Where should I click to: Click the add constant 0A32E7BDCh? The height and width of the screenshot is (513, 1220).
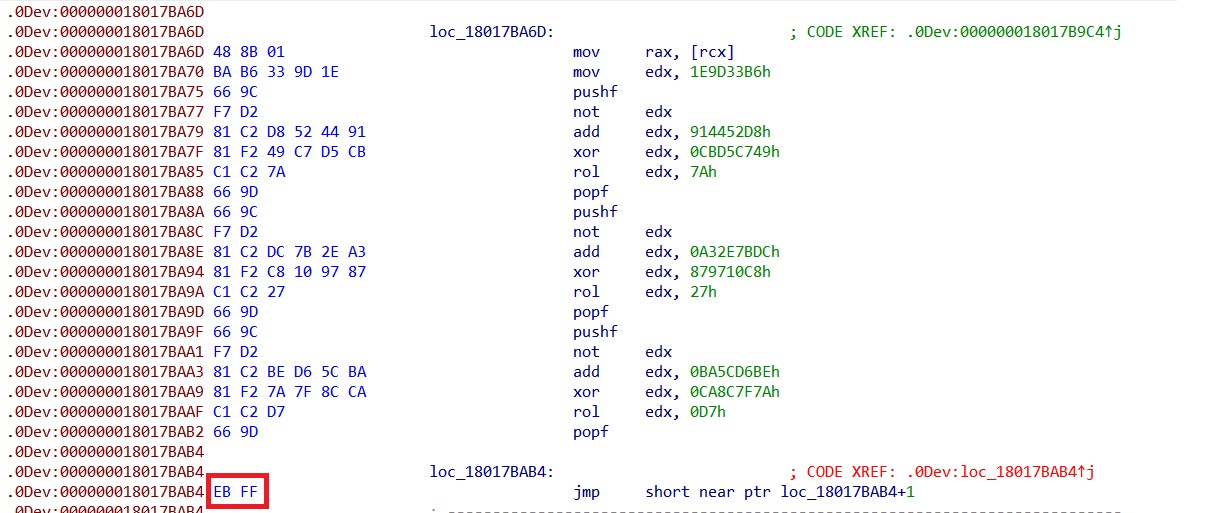tap(735, 252)
